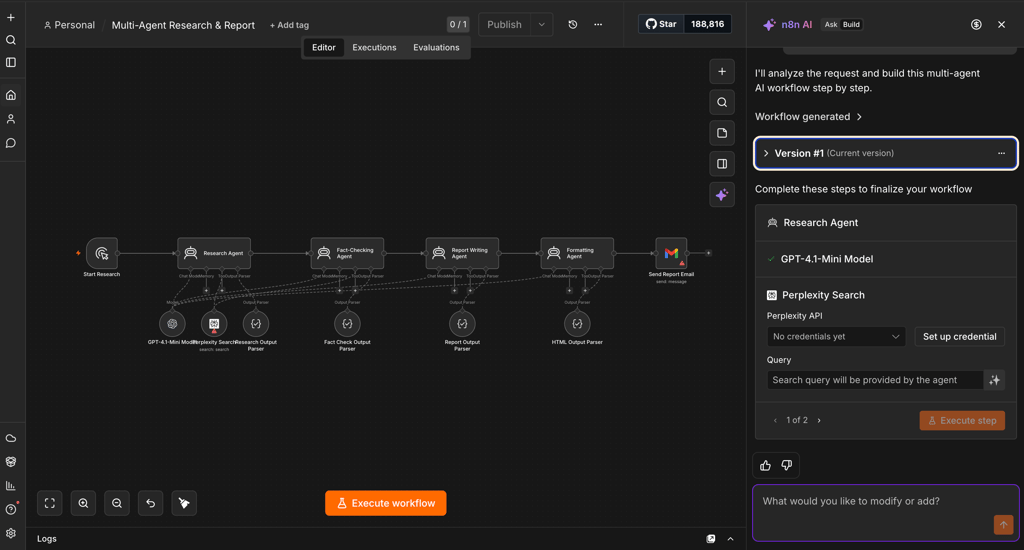
Task: Pop out the Logs panel
Action: 711,539
